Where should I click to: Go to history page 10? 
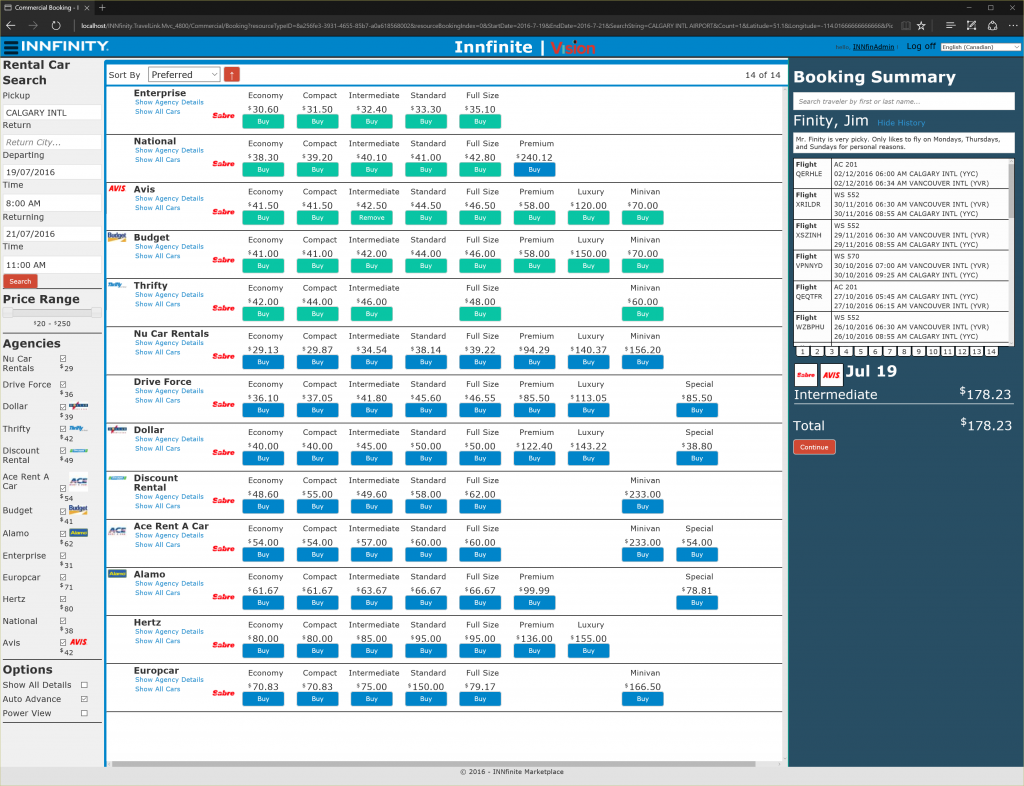point(933,351)
